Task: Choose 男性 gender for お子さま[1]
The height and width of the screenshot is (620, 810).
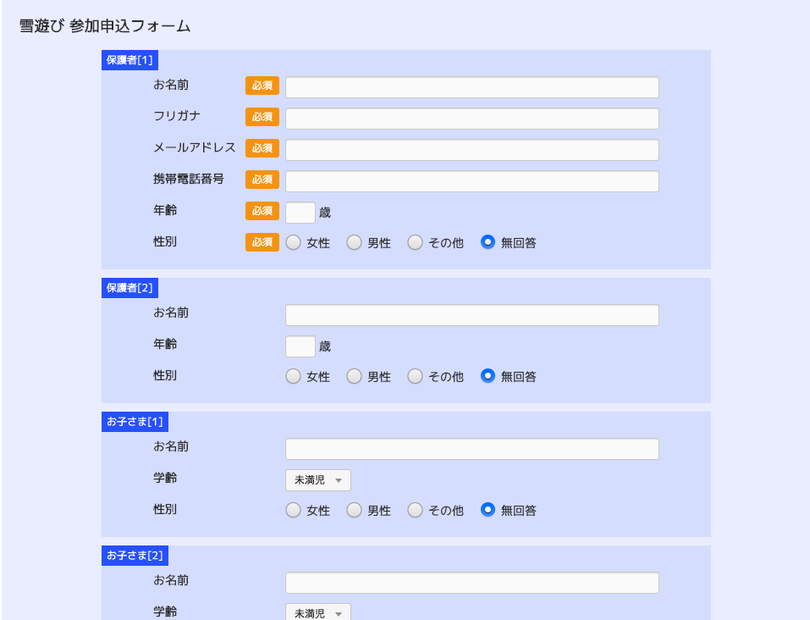Action: pos(354,510)
